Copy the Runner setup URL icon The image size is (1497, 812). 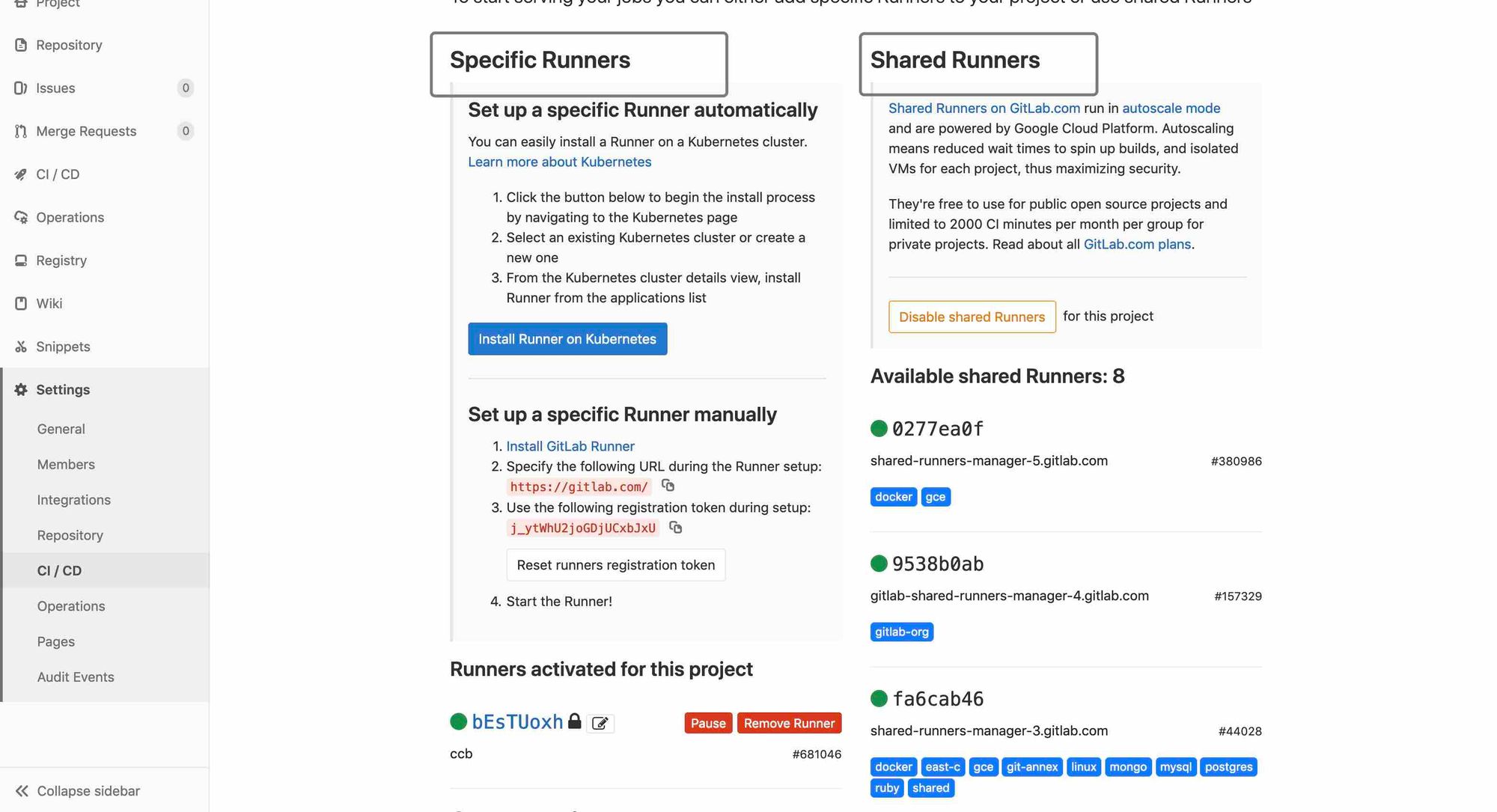point(668,486)
